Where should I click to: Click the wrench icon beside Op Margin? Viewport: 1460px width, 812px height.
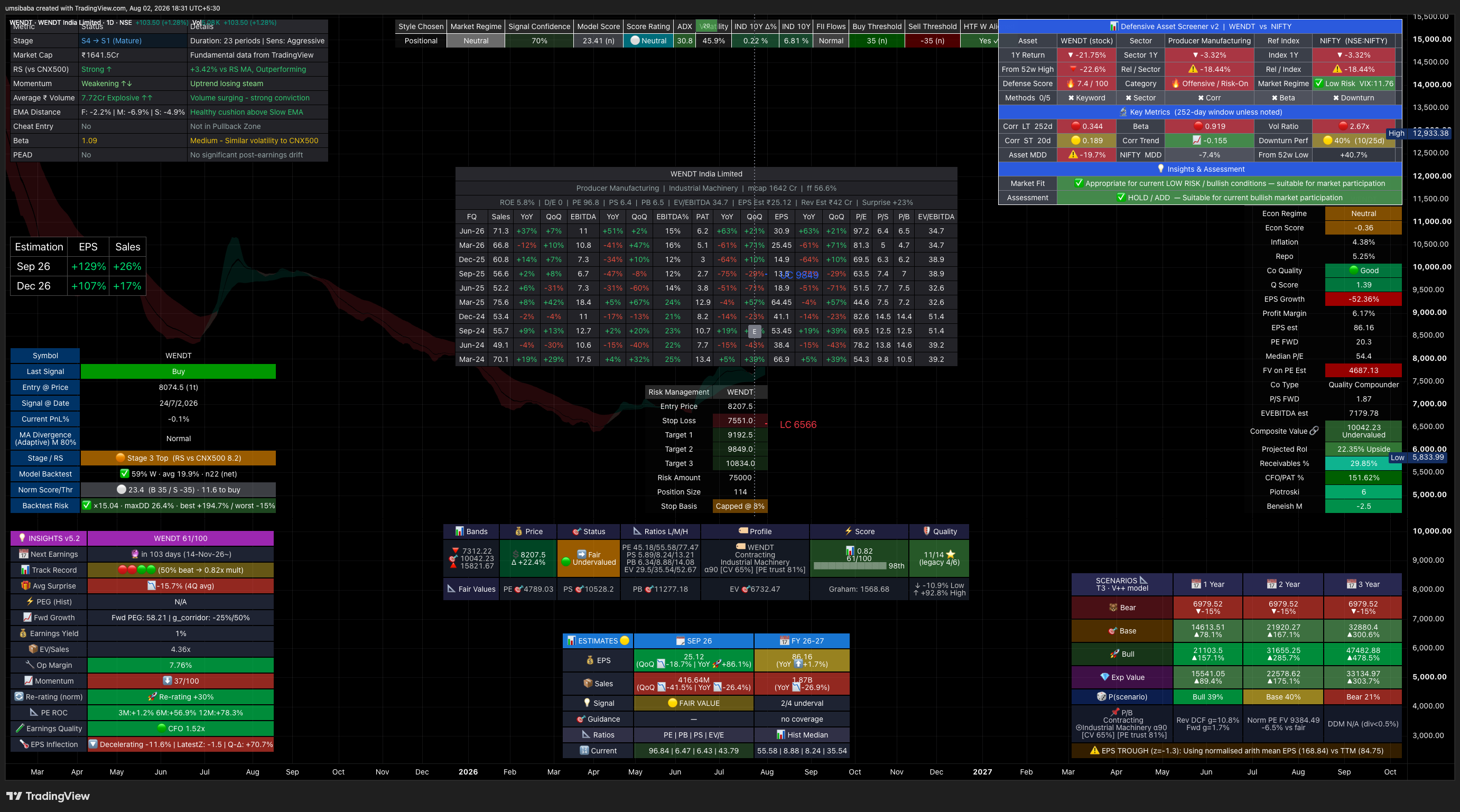[x=30, y=665]
